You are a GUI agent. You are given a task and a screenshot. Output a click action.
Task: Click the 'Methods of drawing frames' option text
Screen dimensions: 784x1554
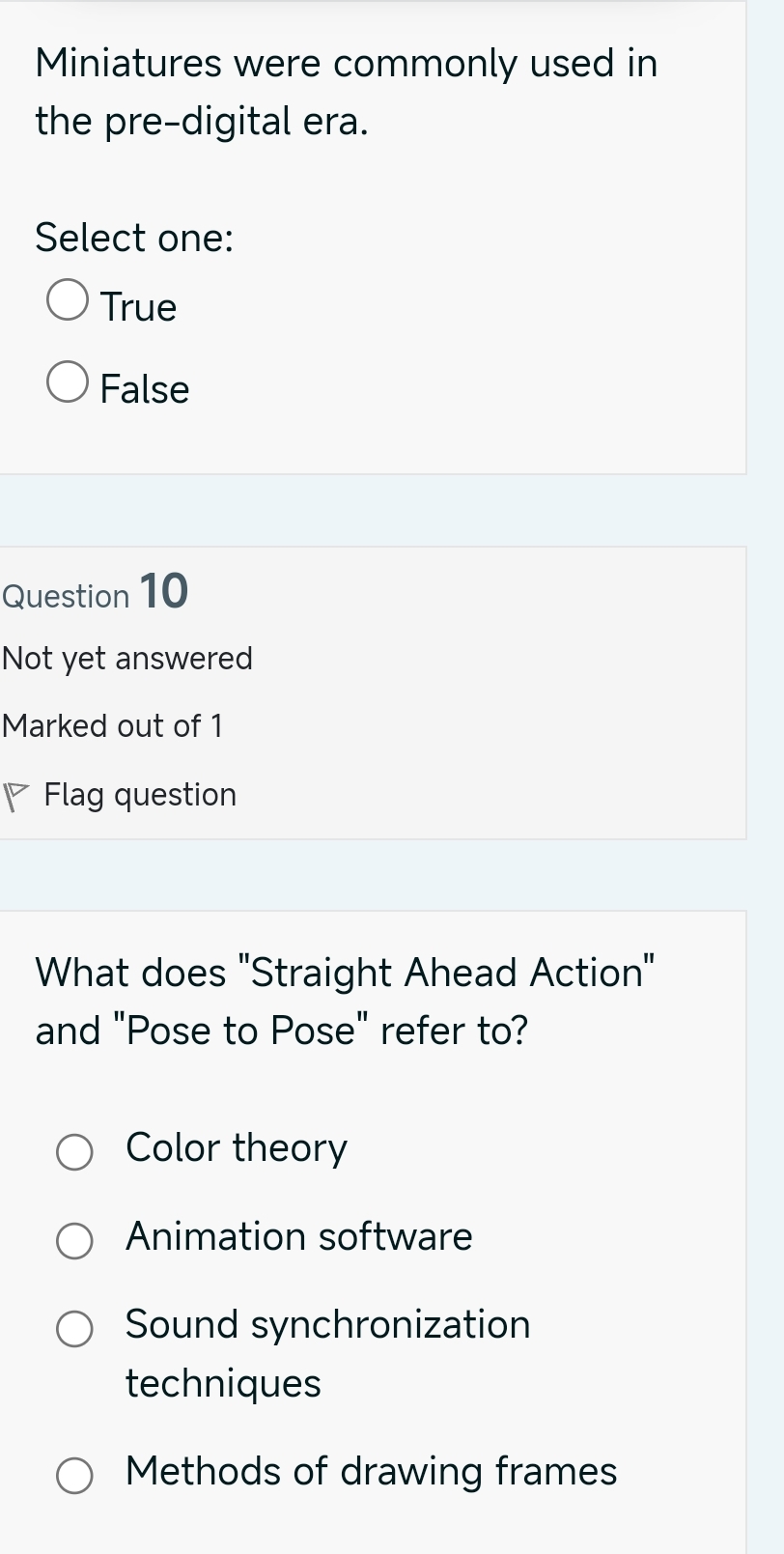[371, 1471]
